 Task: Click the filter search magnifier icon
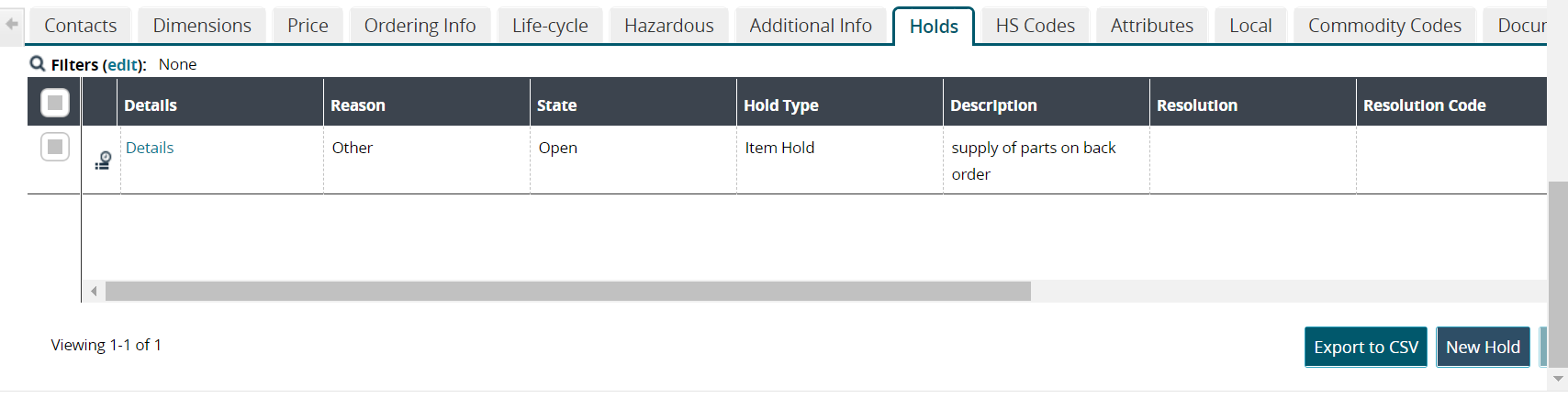click(38, 64)
